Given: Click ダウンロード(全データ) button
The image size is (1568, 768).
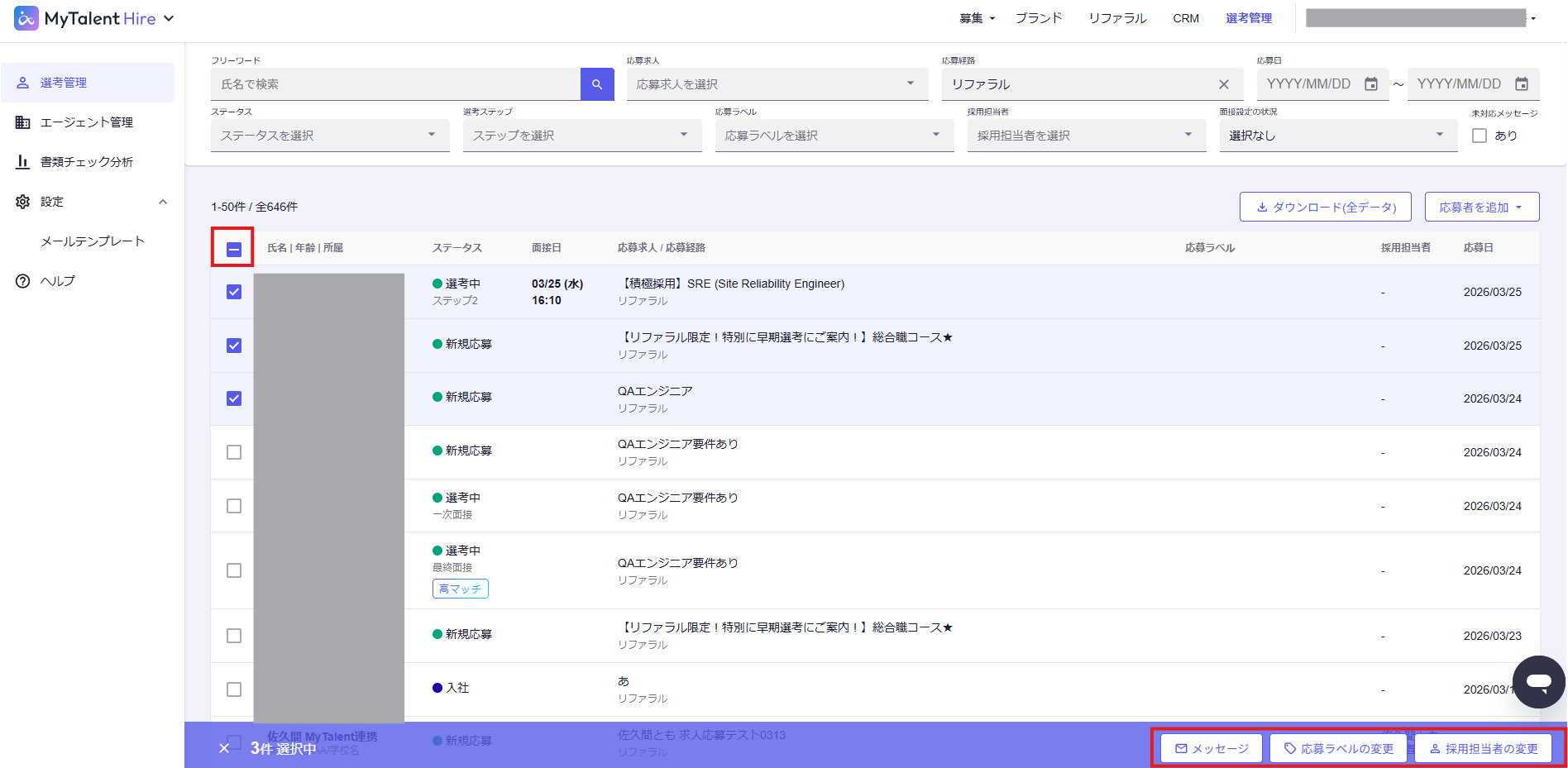Looking at the screenshot, I should coord(1326,208).
